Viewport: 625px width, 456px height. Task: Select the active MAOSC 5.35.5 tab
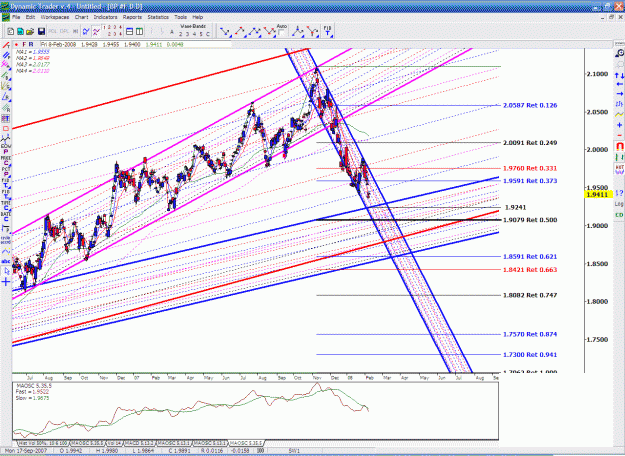tap(246, 443)
